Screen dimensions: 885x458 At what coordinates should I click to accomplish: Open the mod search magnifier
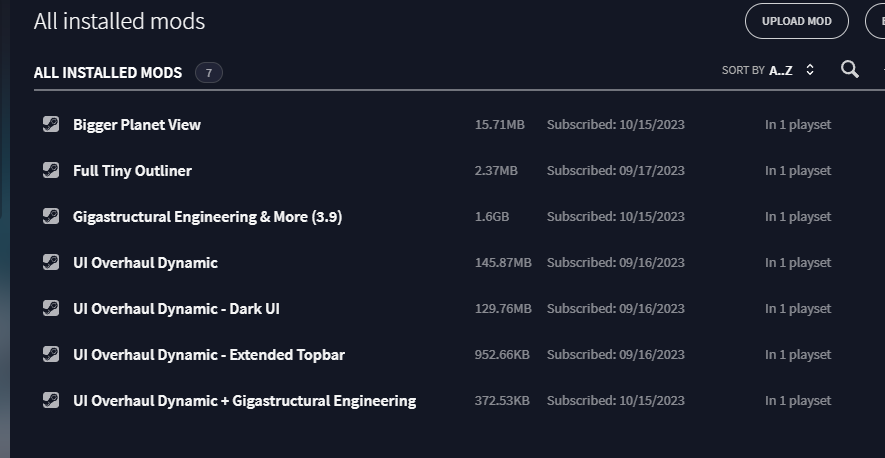[x=849, y=69]
